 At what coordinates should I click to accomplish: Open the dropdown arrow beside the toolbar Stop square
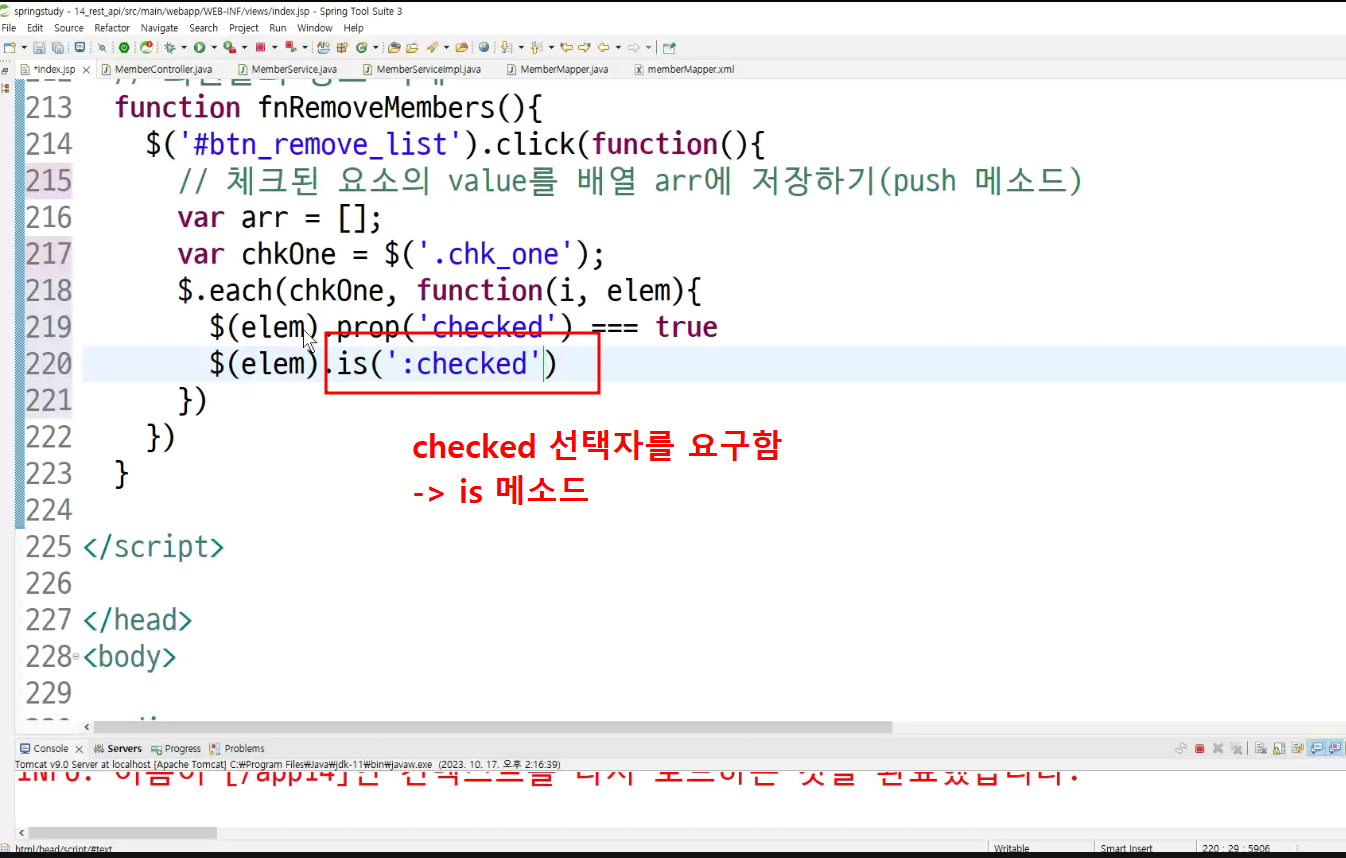(x=273, y=47)
